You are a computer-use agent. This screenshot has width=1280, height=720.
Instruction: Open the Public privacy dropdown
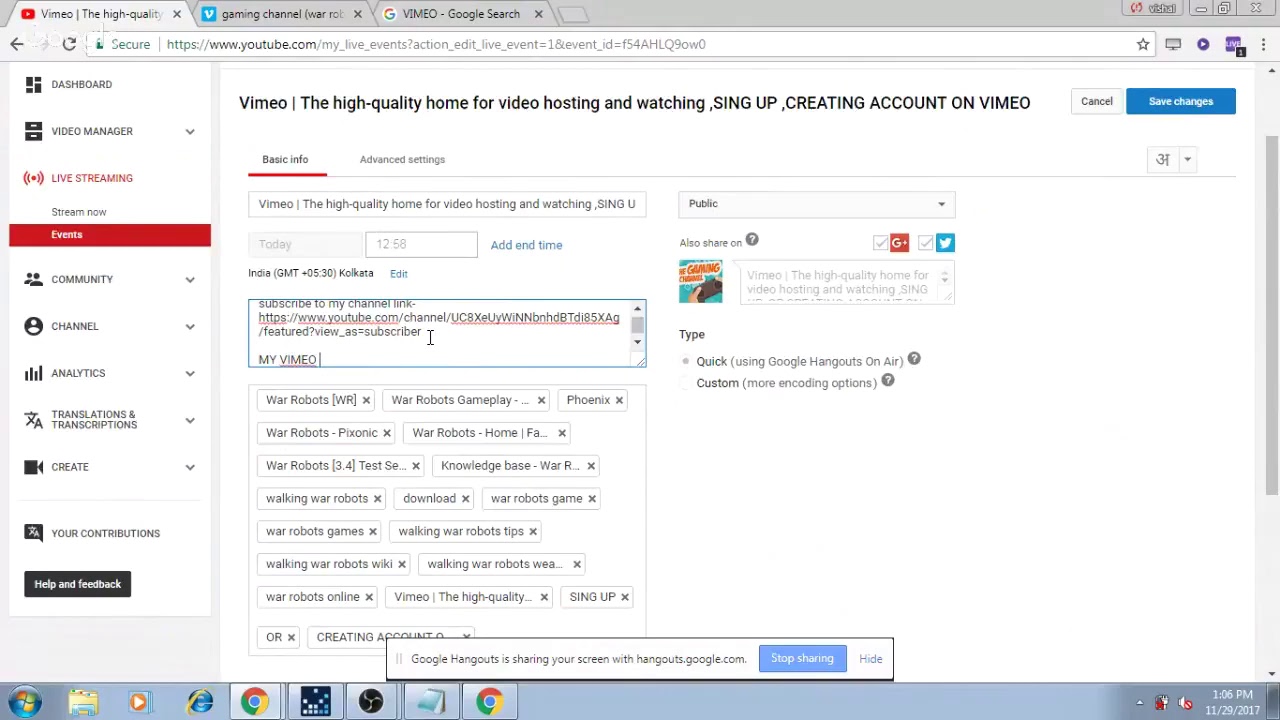[x=817, y=204]
